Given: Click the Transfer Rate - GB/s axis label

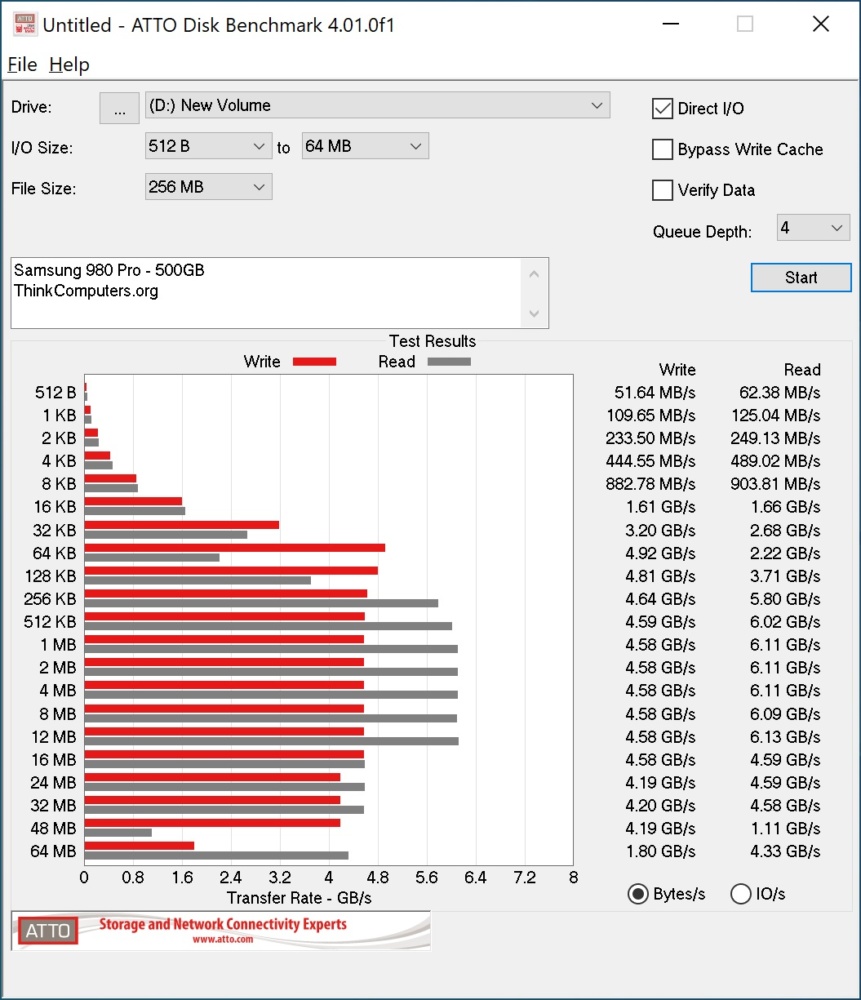Looking at the screenshot, I should (x=299, y=898).
